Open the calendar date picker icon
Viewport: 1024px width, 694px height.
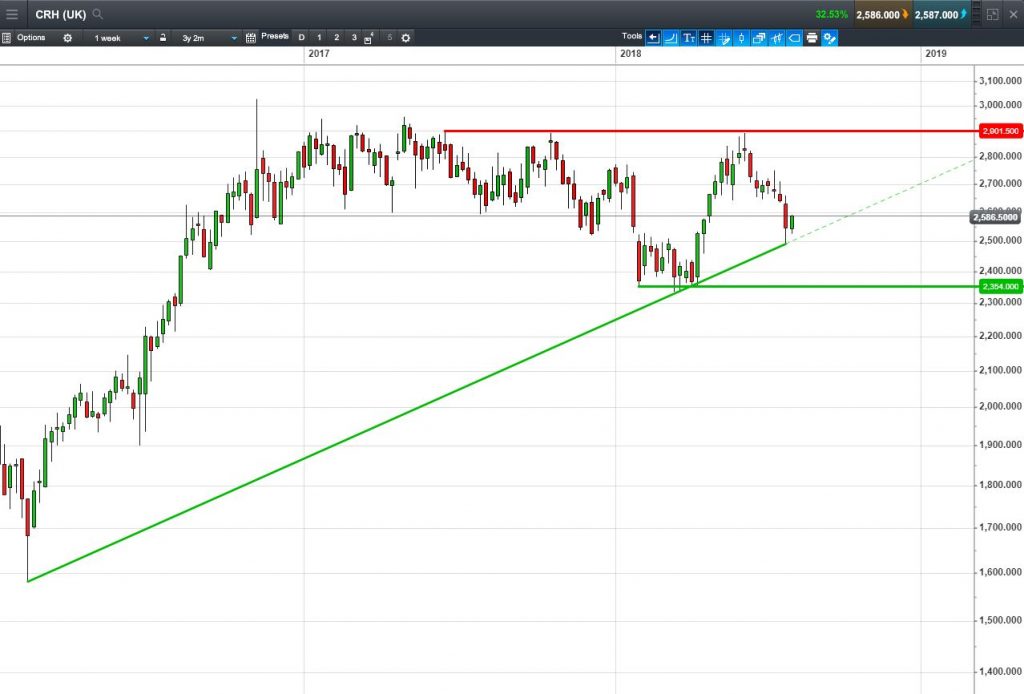point(251,38)
